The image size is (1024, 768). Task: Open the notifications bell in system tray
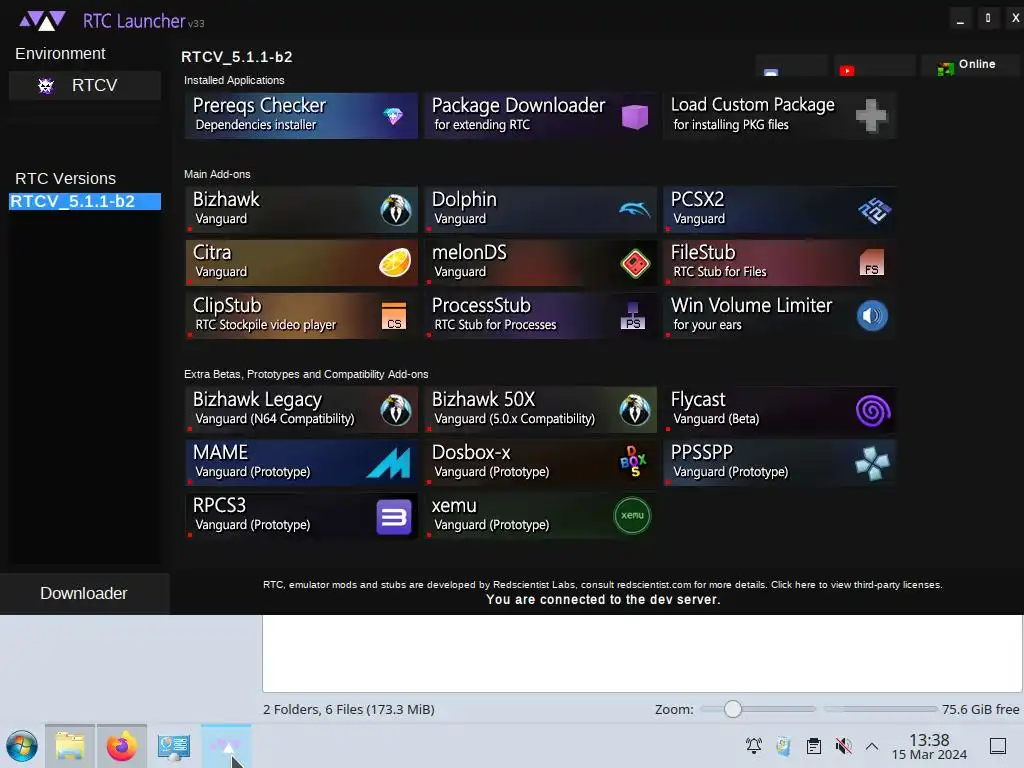coord(754,746)
